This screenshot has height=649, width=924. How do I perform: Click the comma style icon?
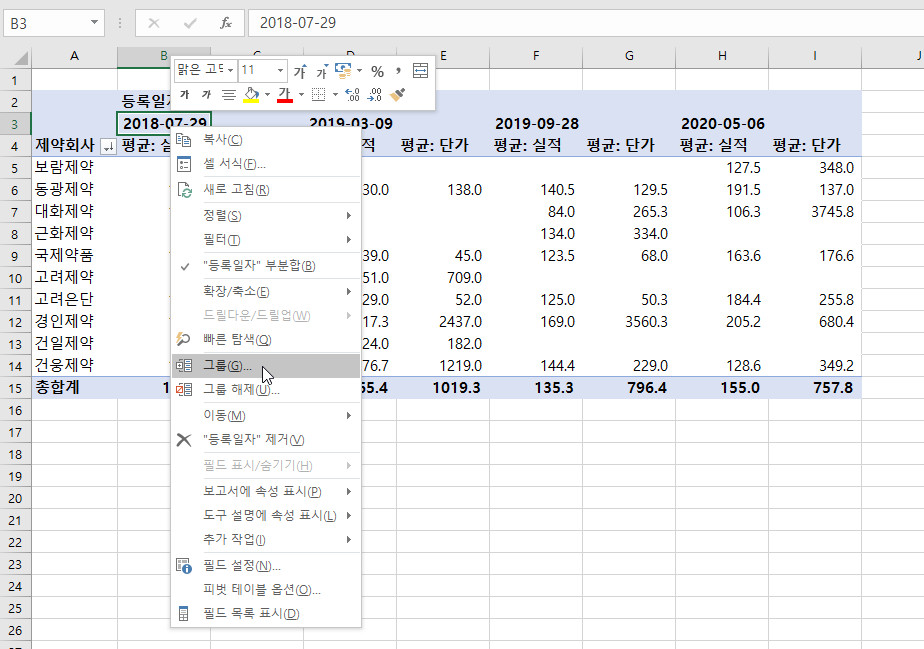(x=398, y=71)
